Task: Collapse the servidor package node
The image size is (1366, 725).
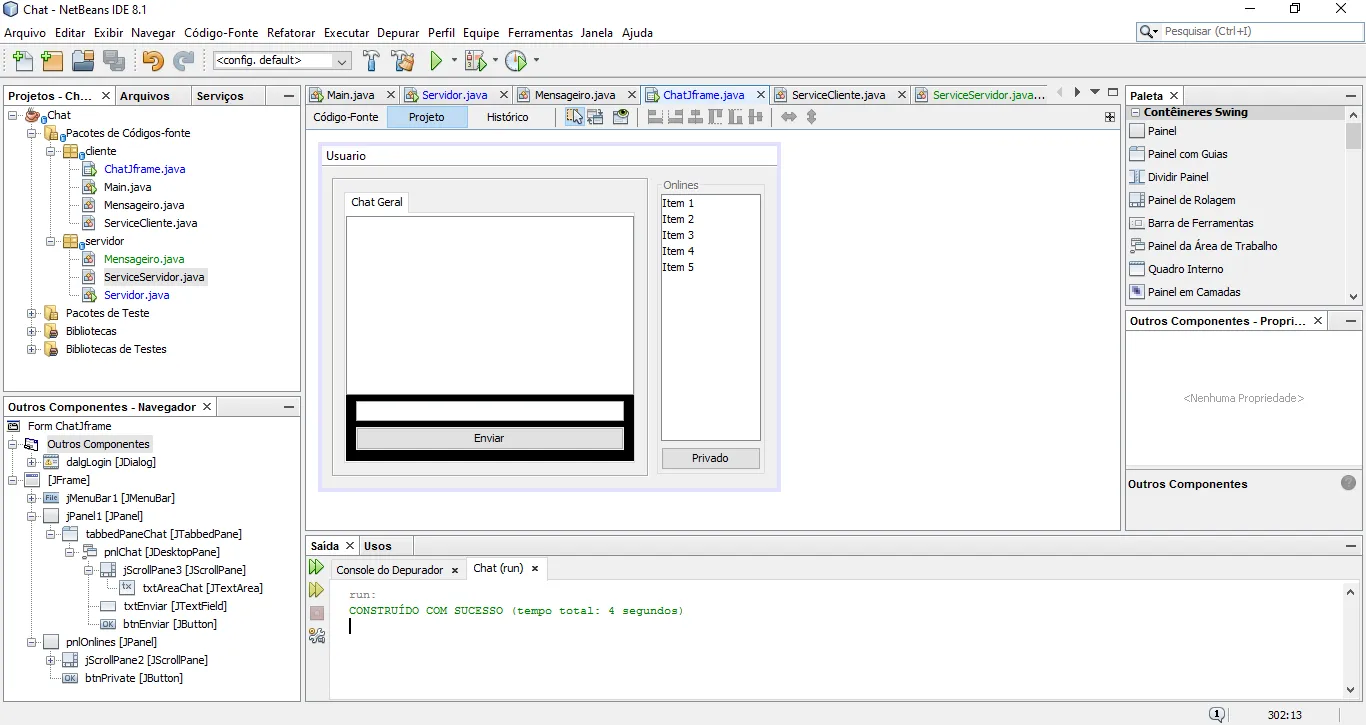Action: 50,241
